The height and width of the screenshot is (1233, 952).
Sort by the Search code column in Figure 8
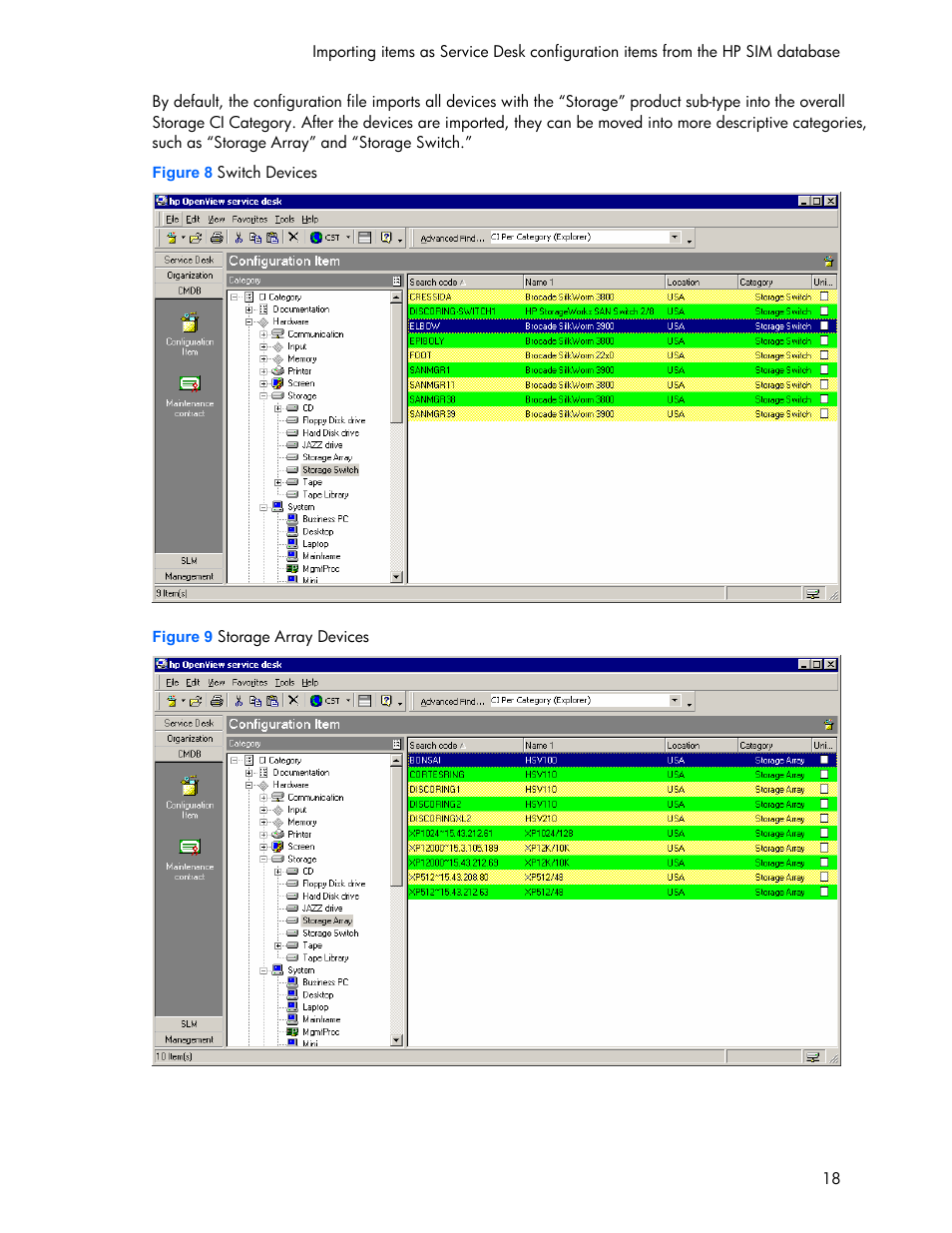click(465, 283)
